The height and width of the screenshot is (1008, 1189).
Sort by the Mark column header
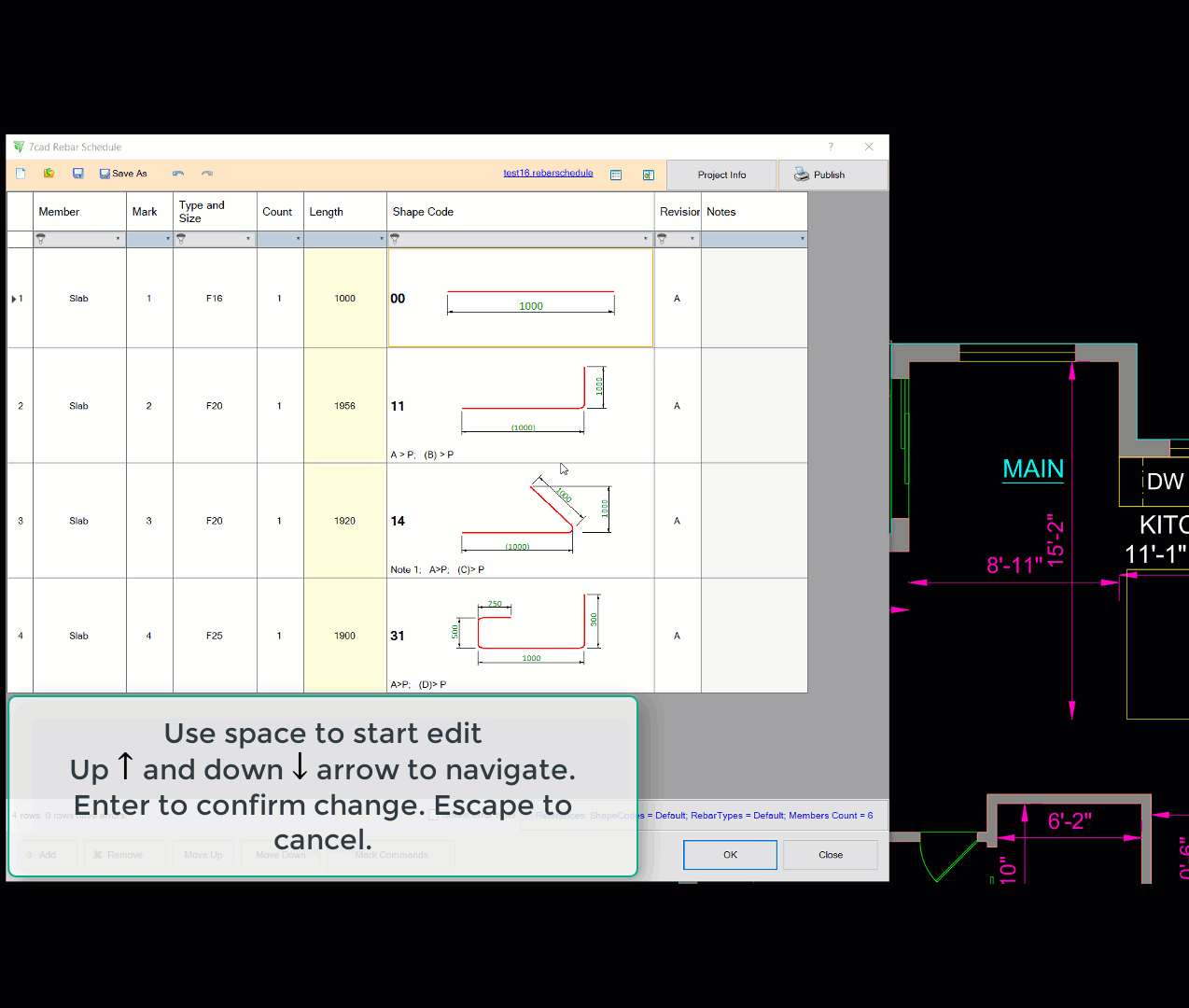(x=149, y=212)
